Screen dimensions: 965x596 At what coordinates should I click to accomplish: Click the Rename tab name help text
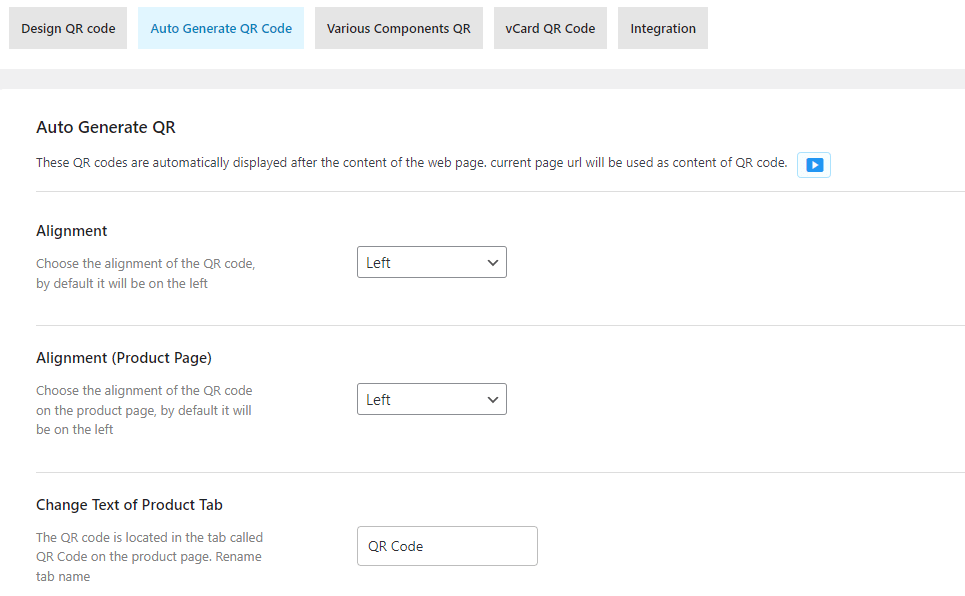(x=149, y=557)
